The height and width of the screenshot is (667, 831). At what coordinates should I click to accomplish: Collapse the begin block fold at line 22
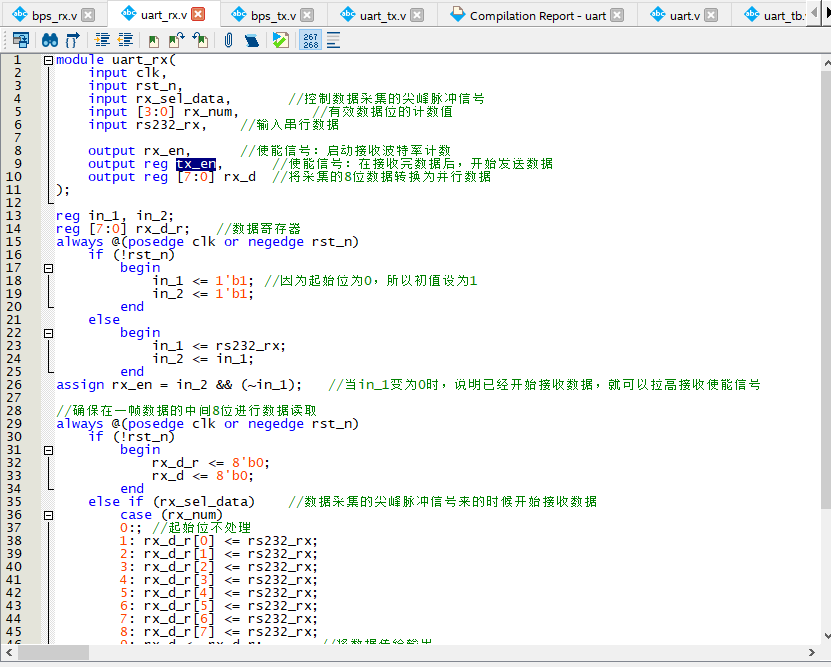[48, 333]
